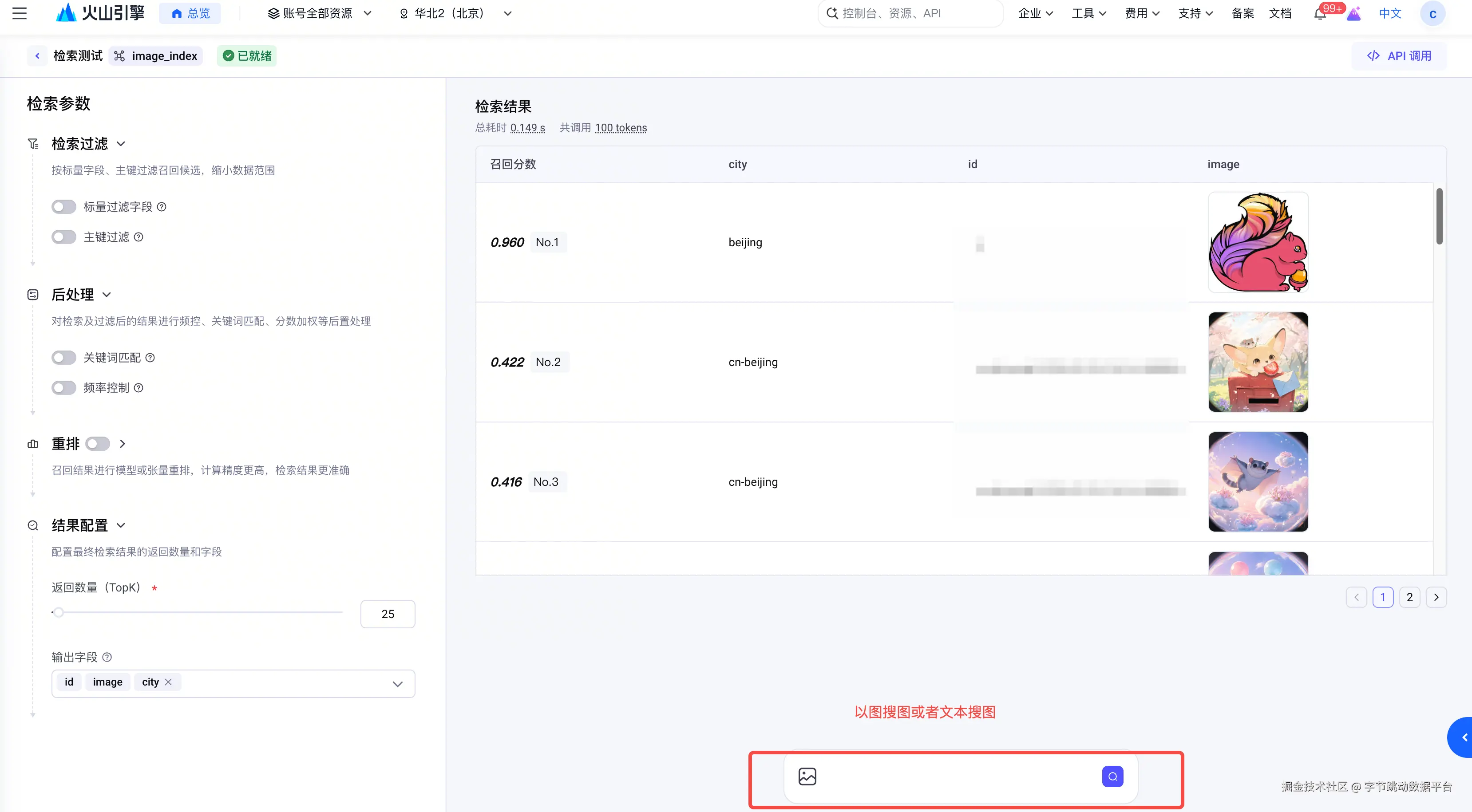Click the 重排 section icon

click(33, 444)
